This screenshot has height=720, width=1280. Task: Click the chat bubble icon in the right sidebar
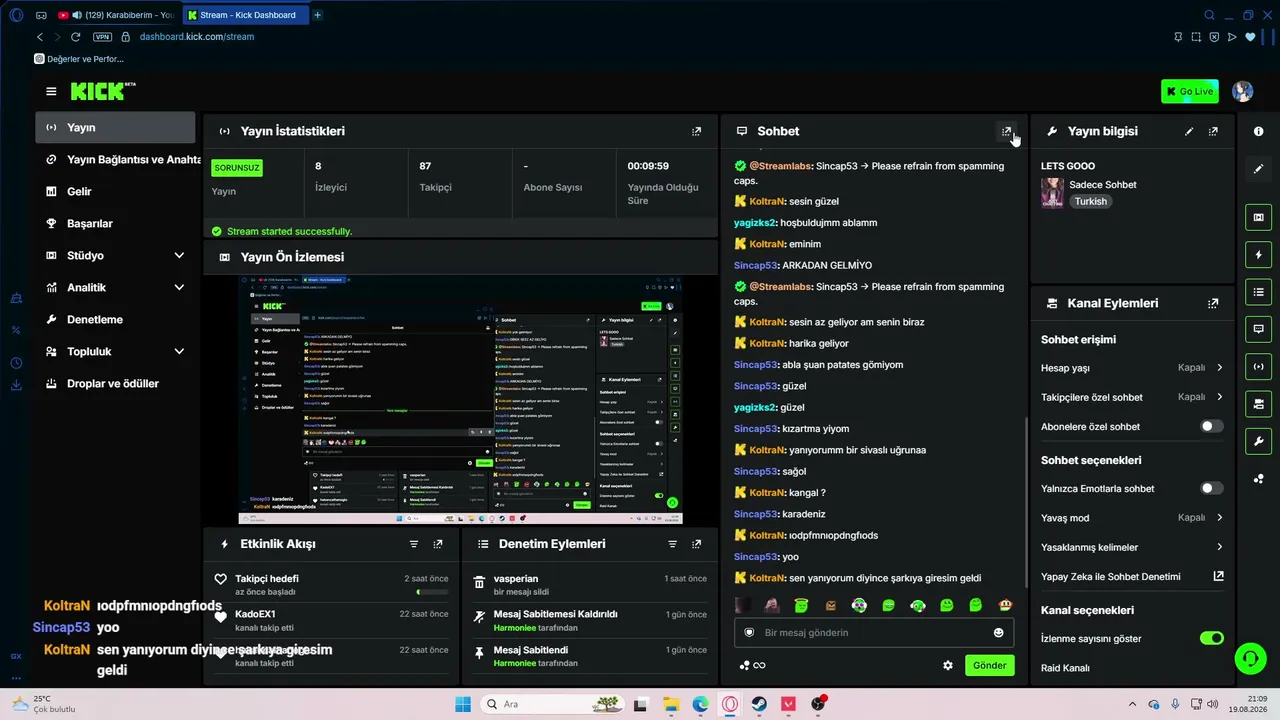pyautogui.click(x=1259, y=328)
